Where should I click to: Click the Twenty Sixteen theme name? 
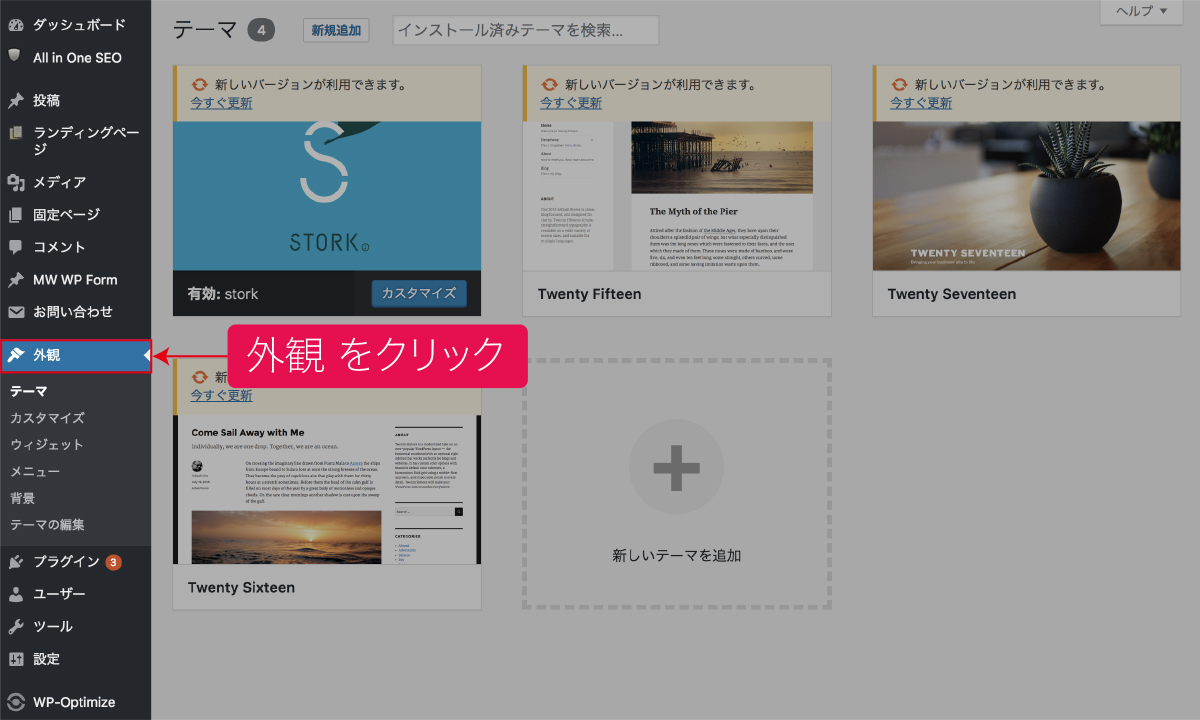[x=241, y=588]
